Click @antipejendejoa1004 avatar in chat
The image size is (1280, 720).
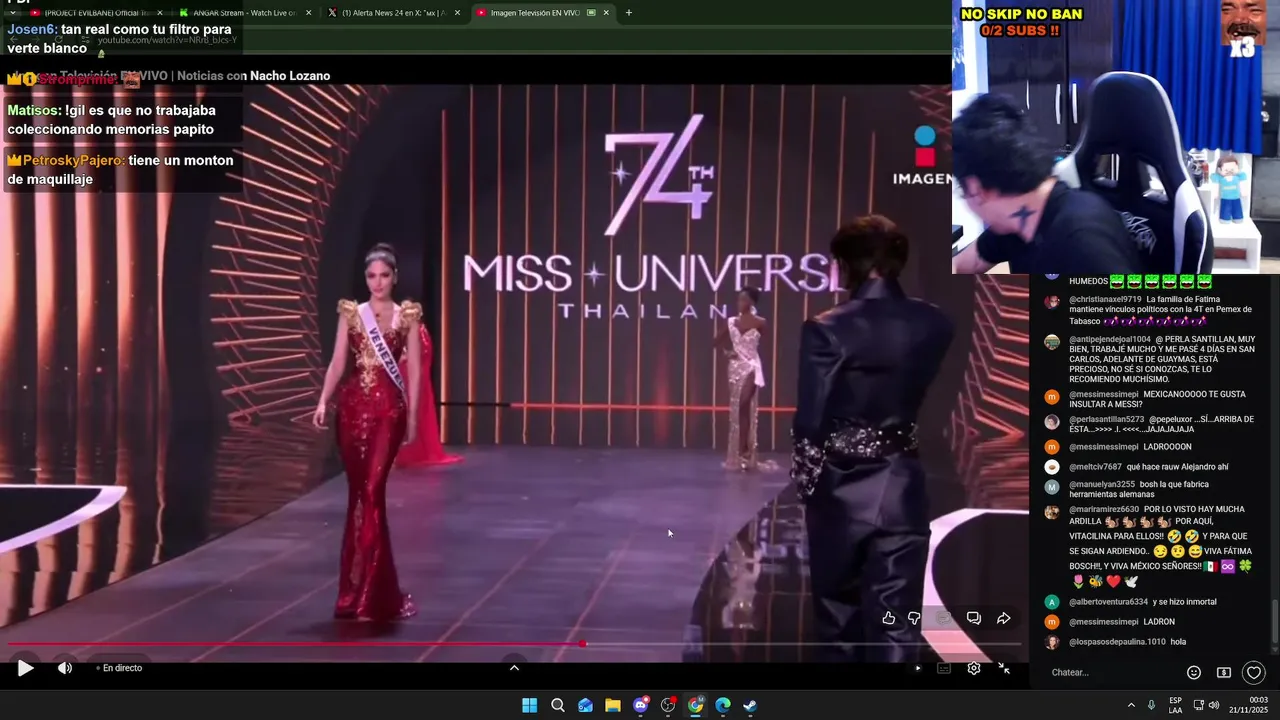1052,341
